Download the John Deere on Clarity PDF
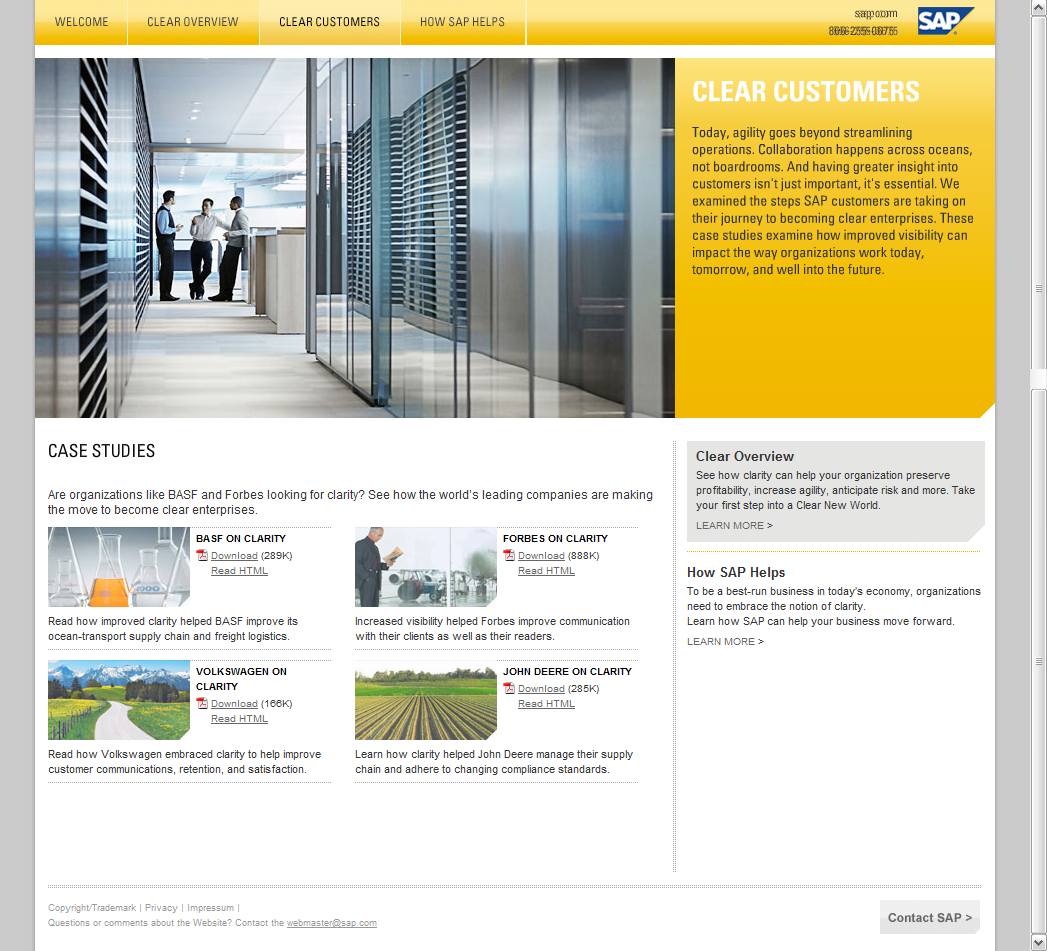Screen dimensions: 1047x951 click(x=542, y=689)
